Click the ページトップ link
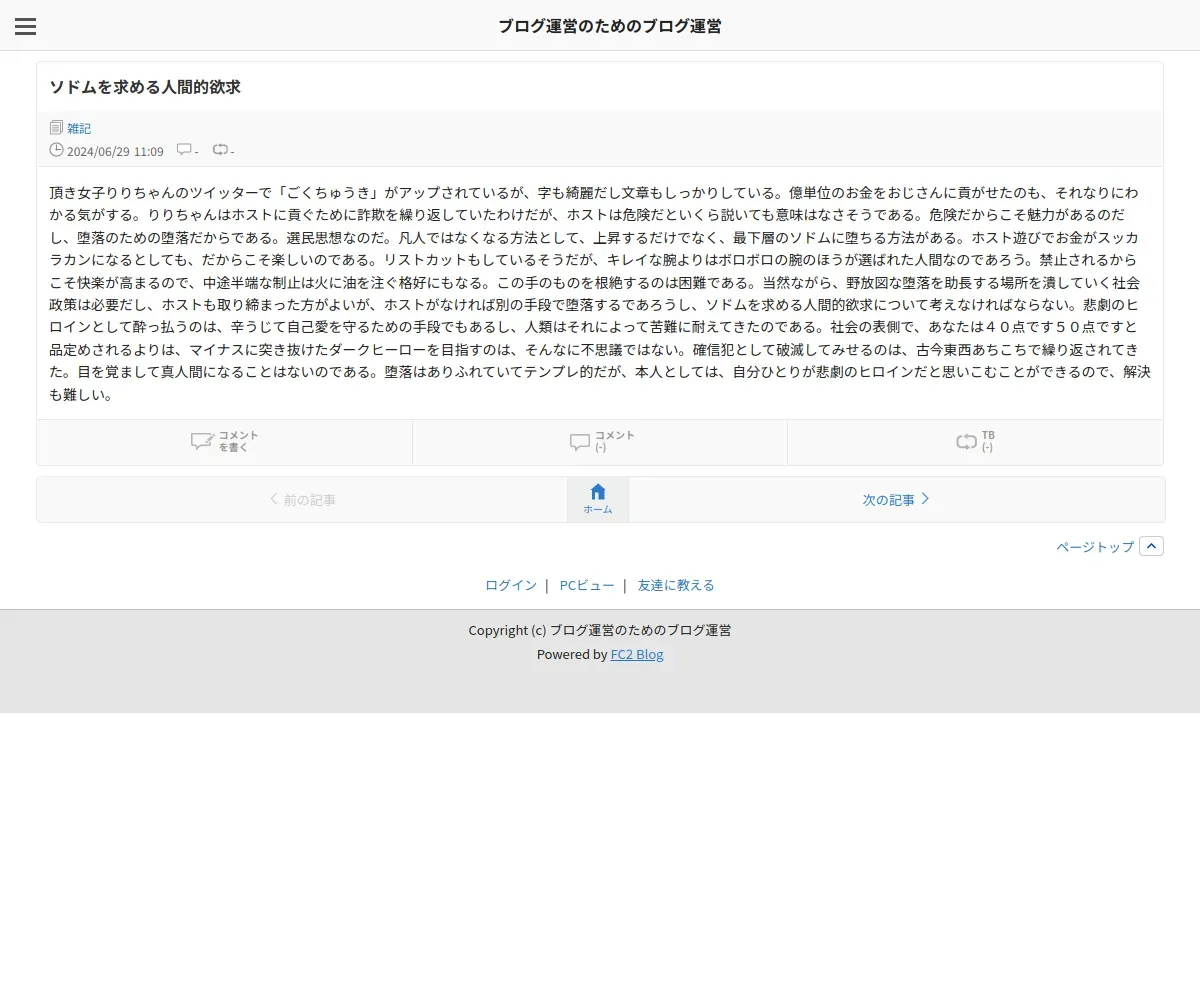This screenshot has width=1200, height=1000. click(1095, 547)
